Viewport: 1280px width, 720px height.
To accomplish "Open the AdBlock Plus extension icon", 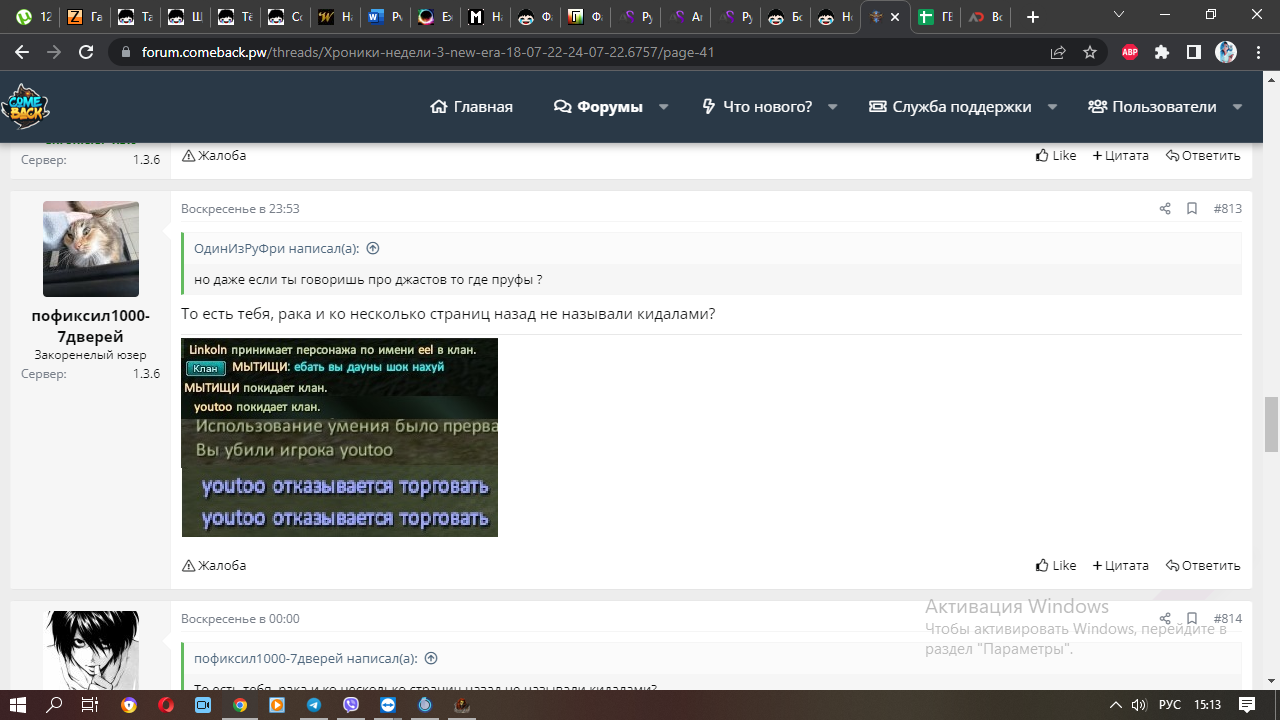I will click(1130, 52).
